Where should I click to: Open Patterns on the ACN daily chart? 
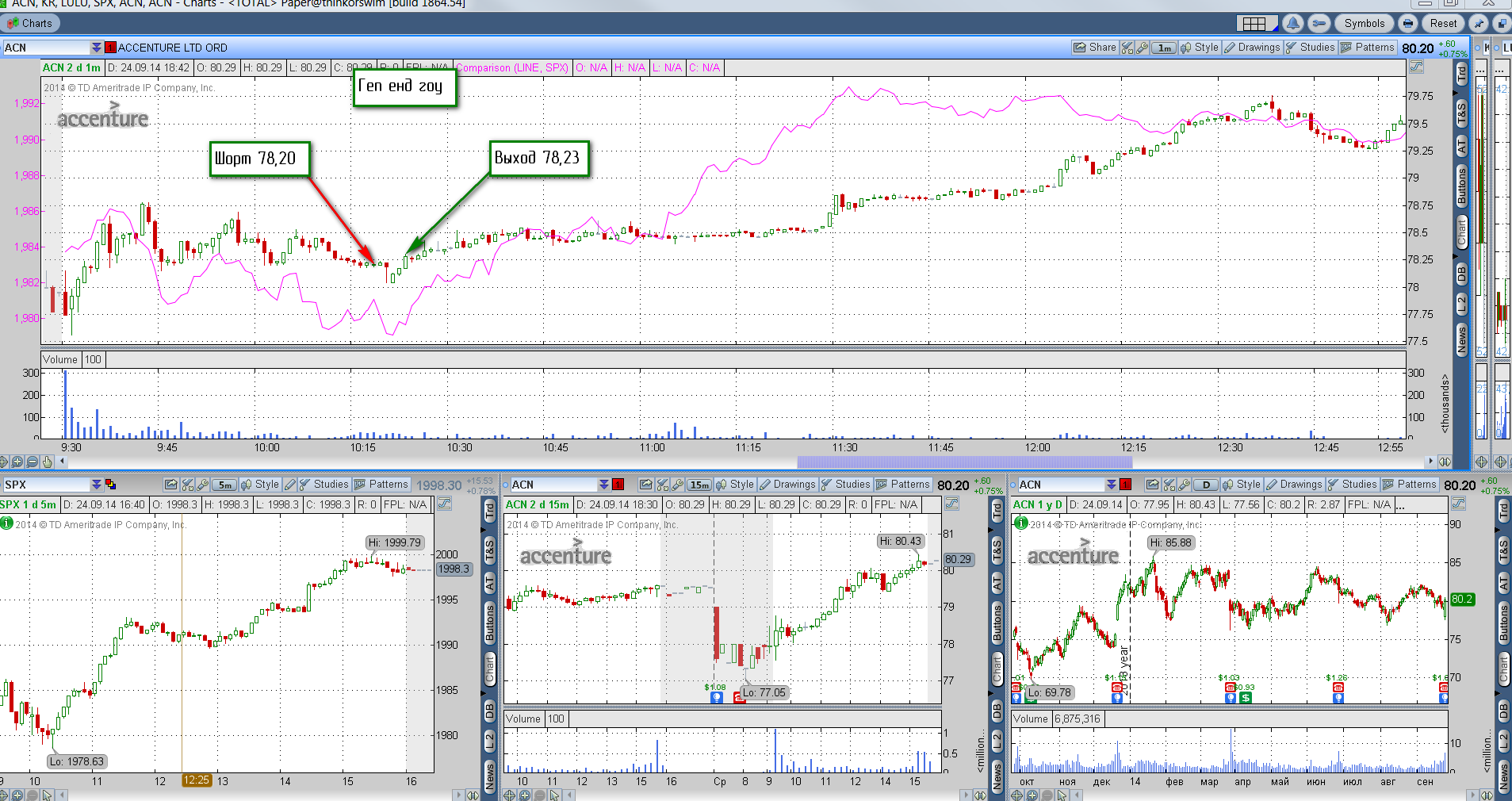tap(1410, 485)
